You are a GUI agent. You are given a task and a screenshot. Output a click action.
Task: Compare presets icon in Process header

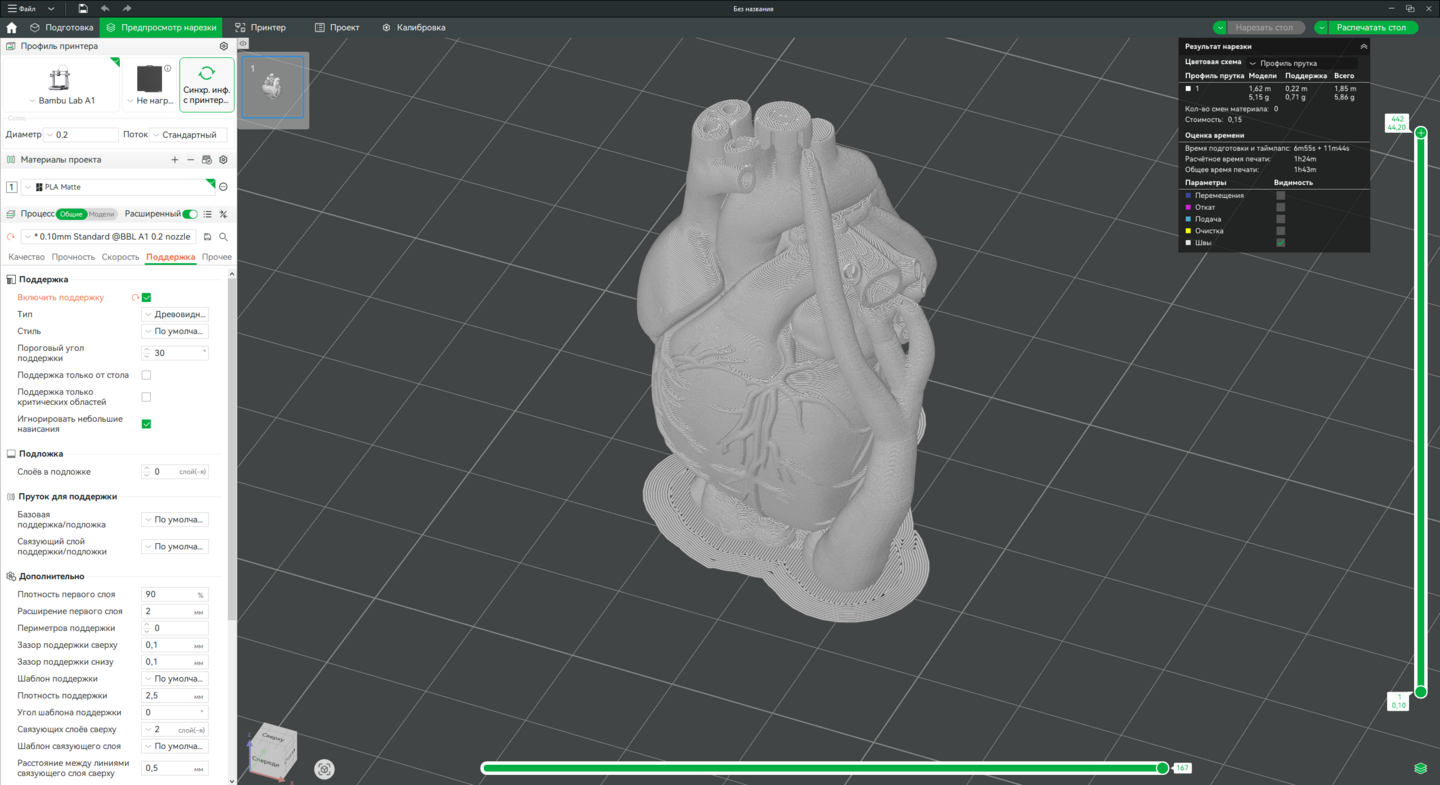[223, 214]
